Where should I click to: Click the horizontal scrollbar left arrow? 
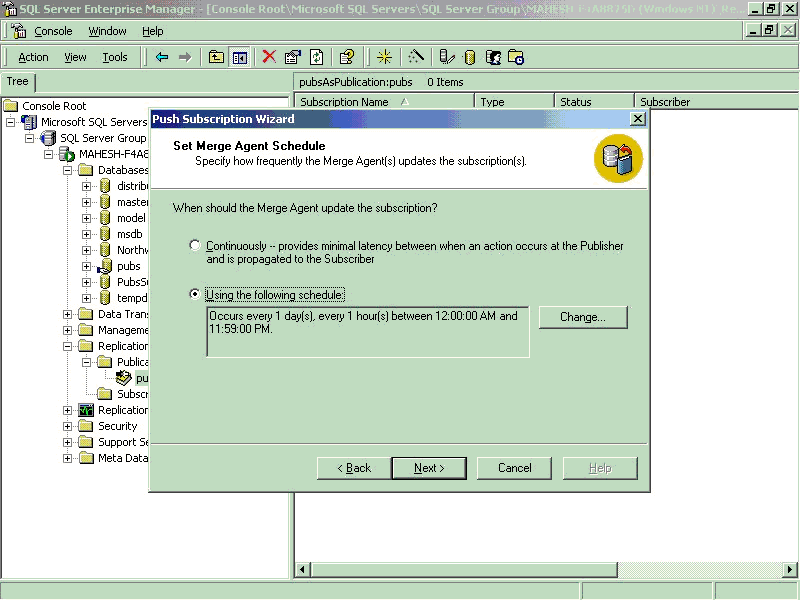coord(302,569)
